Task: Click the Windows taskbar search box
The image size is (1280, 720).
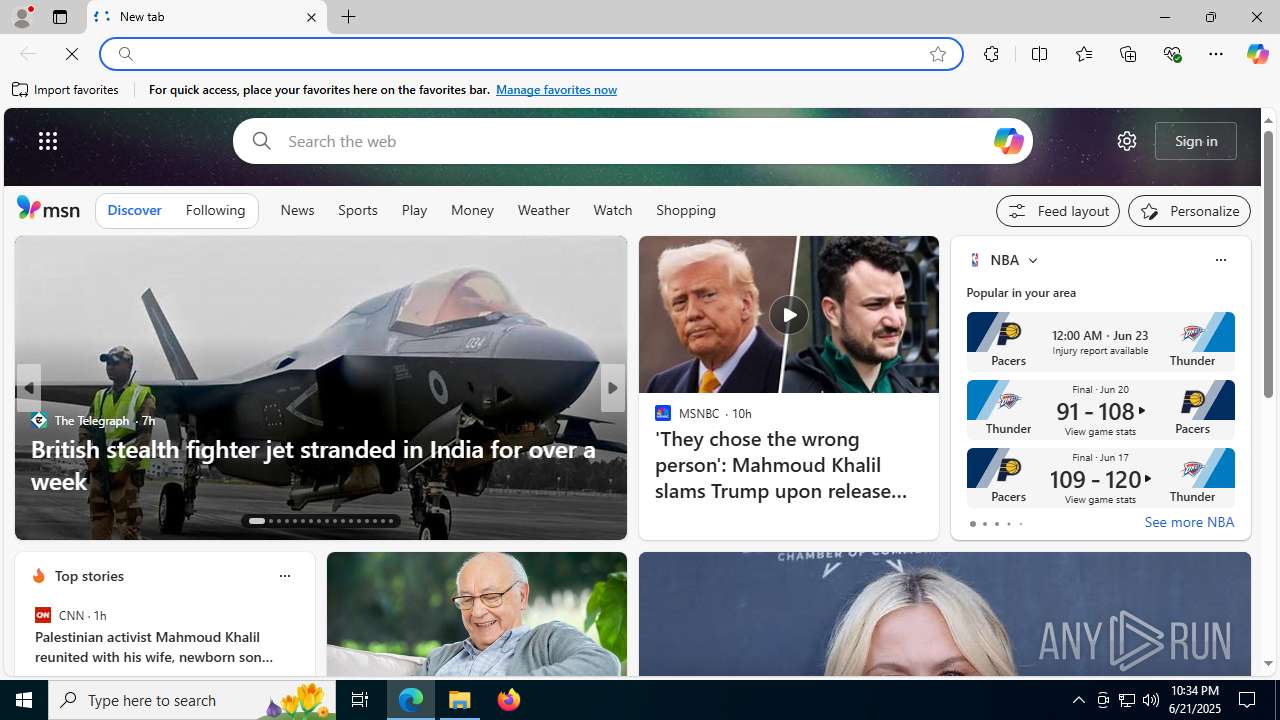Action: [x=190, y=700]
